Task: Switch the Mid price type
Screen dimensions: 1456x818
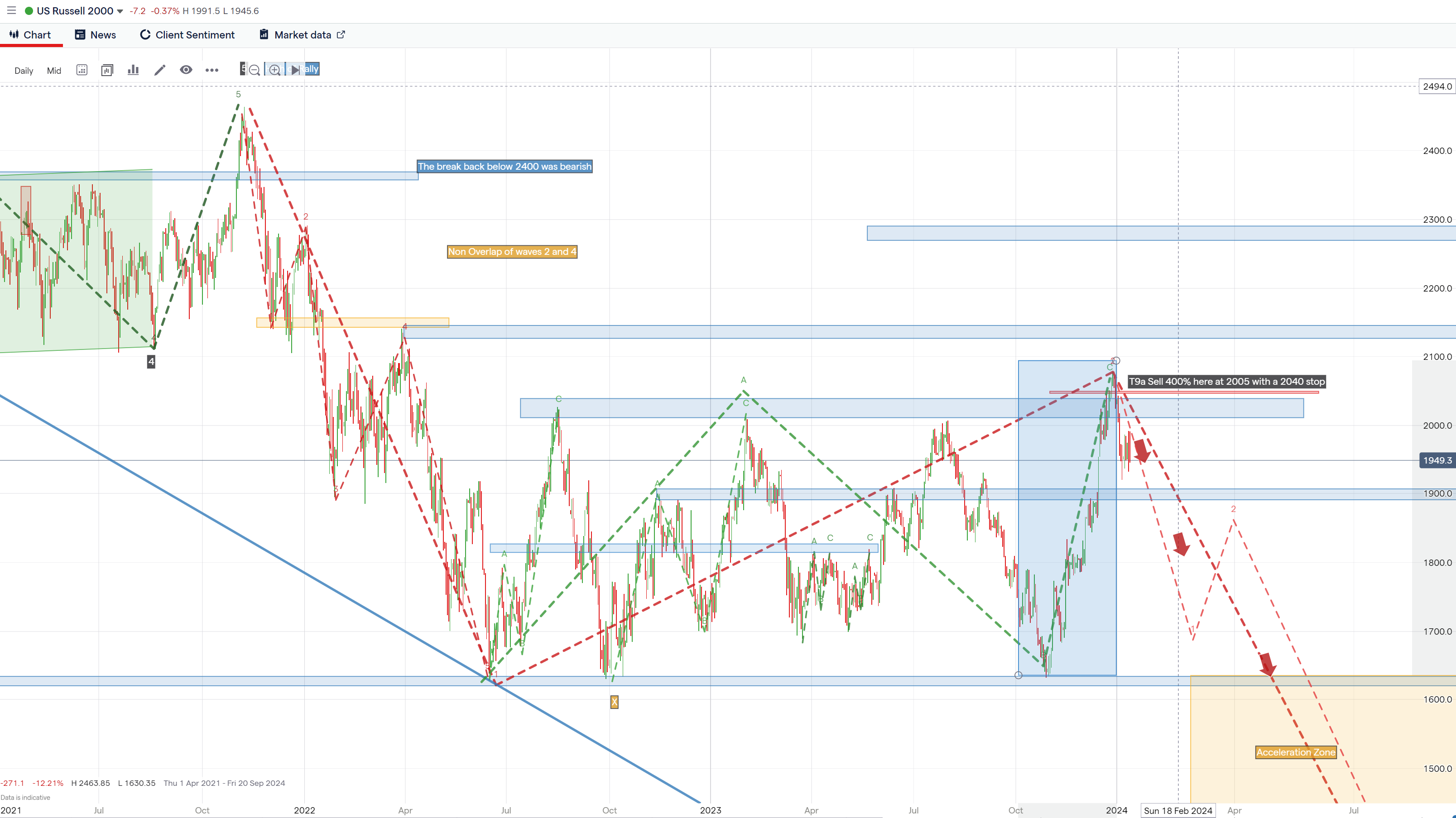Action: click(x=54, y=71)
